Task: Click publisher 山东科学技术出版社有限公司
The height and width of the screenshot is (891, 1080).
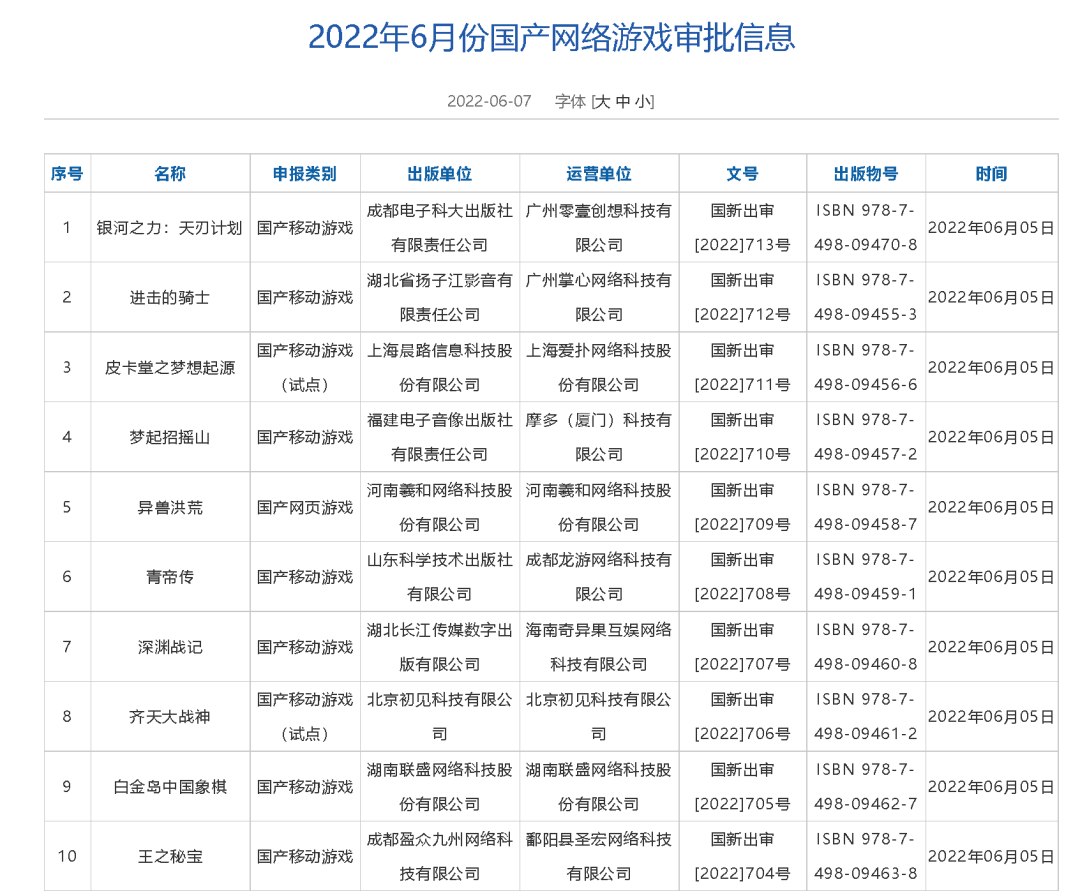Action: [439, 577]
